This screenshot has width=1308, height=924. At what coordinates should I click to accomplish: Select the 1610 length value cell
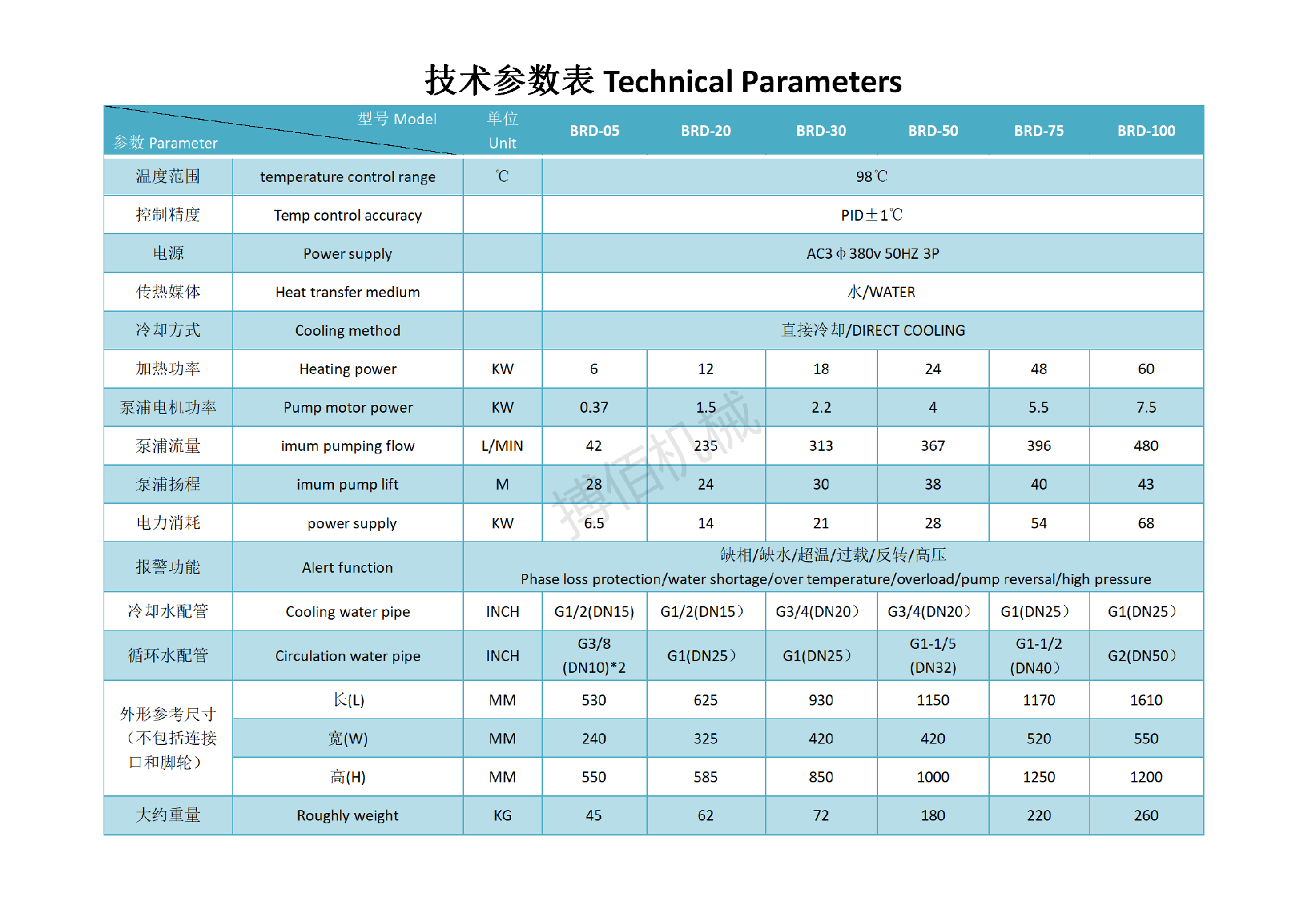[1146, 701]
